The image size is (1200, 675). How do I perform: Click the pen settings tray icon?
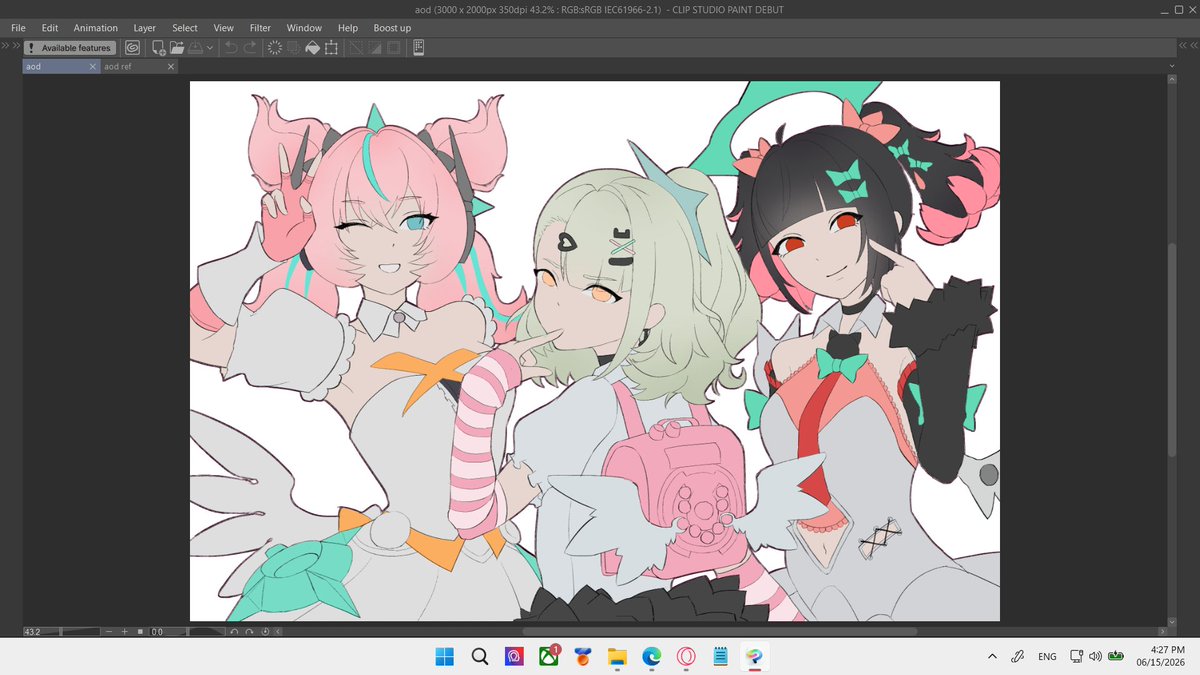(1017, 657)
